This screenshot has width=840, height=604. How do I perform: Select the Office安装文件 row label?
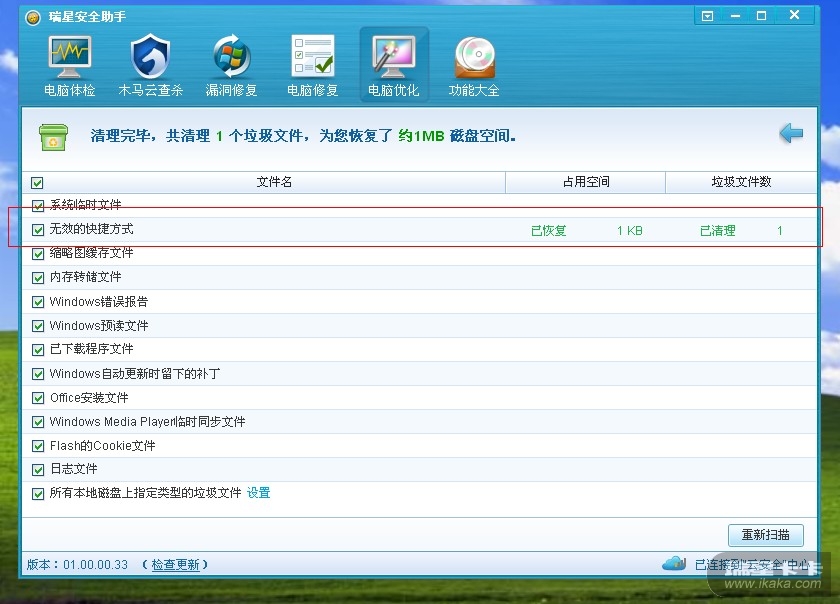pos(89,398)
